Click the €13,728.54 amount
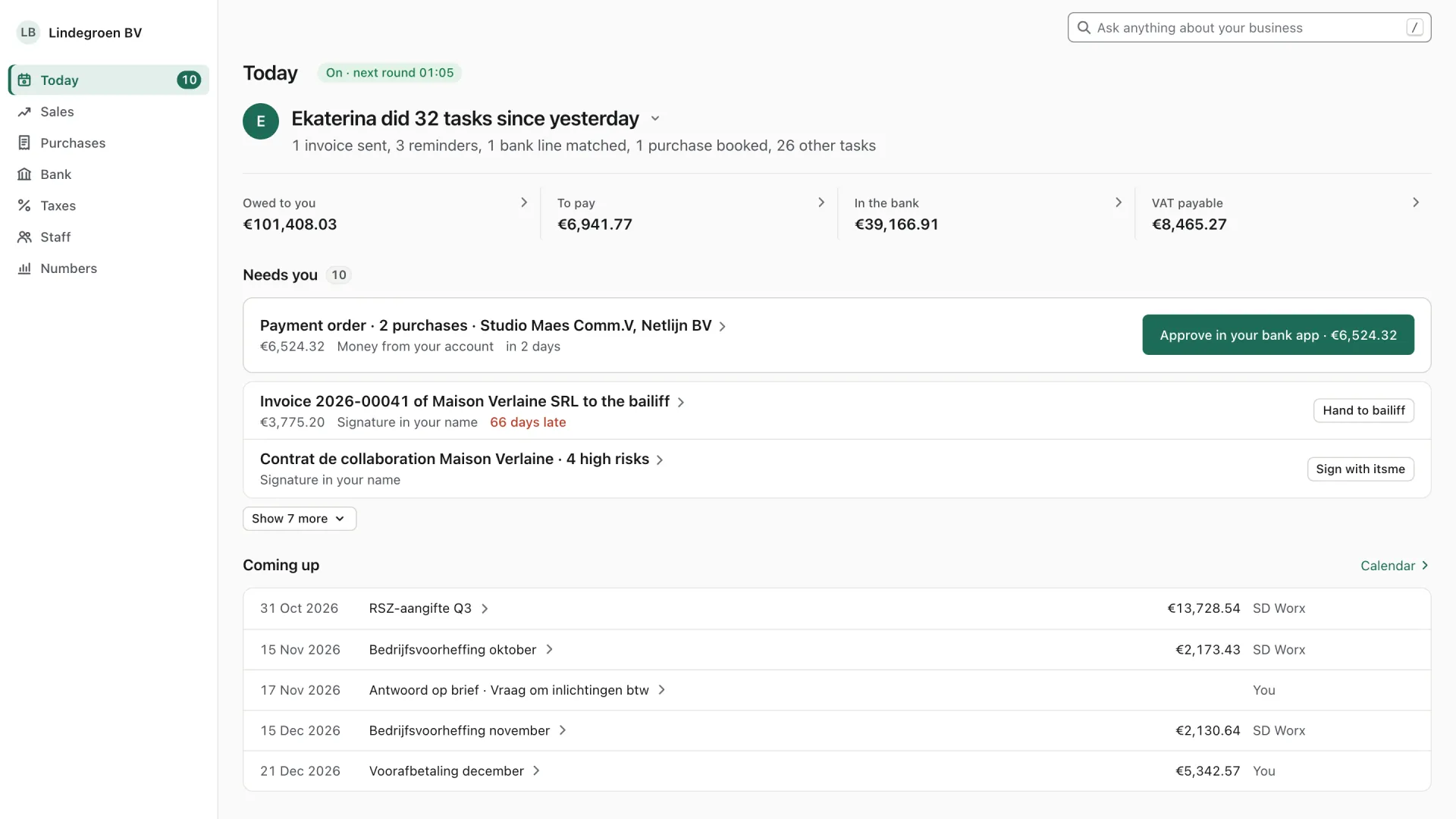 coord(1203,608)
